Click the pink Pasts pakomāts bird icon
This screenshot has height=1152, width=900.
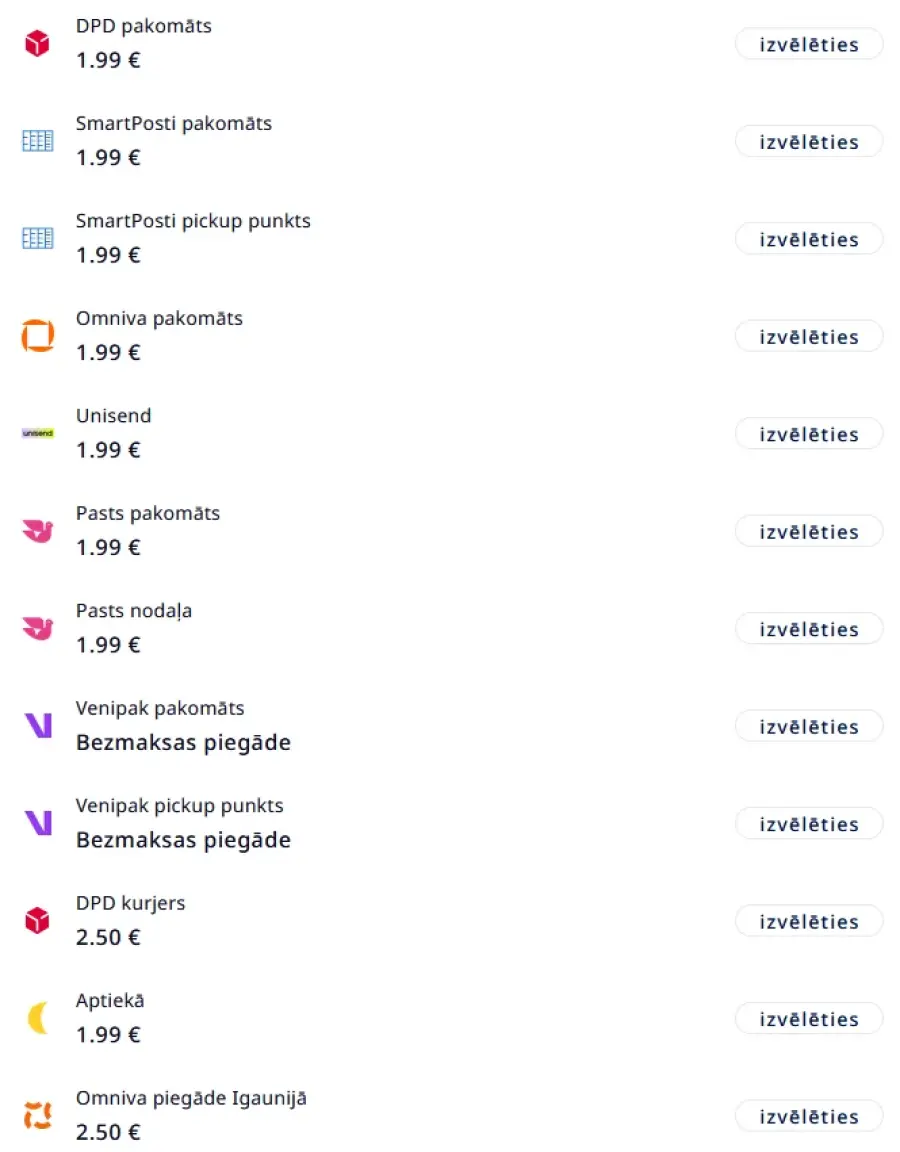click(37, 531)
